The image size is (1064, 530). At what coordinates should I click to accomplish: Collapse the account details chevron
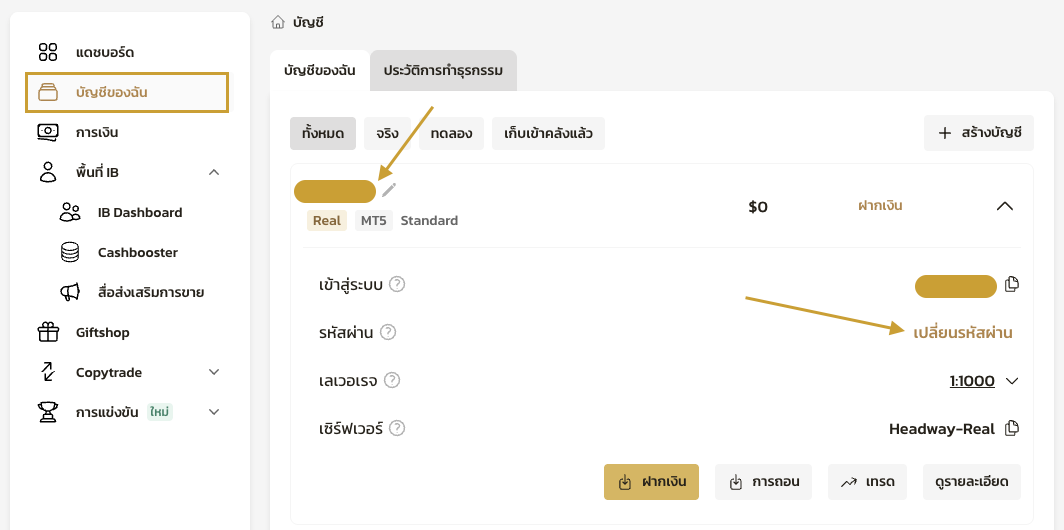coord(1005,206)
